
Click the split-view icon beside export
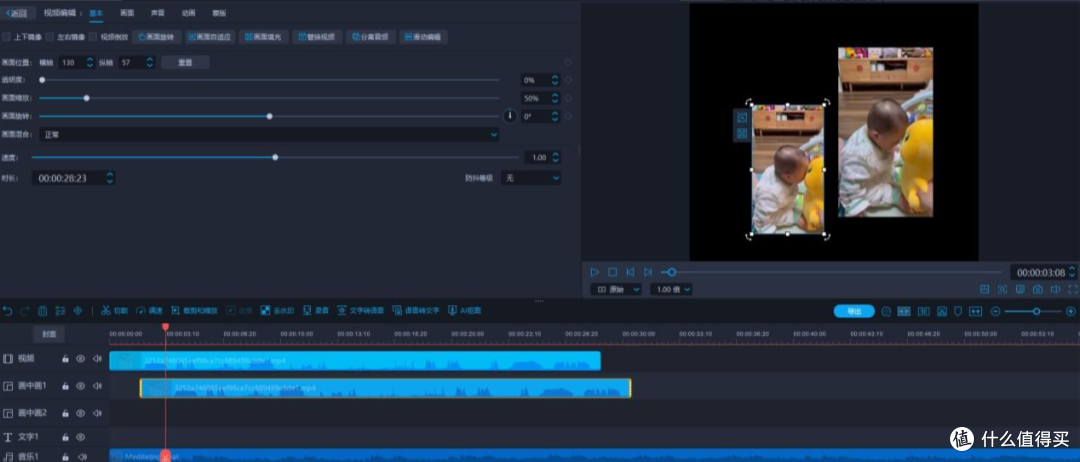click(x=924, y=311)
